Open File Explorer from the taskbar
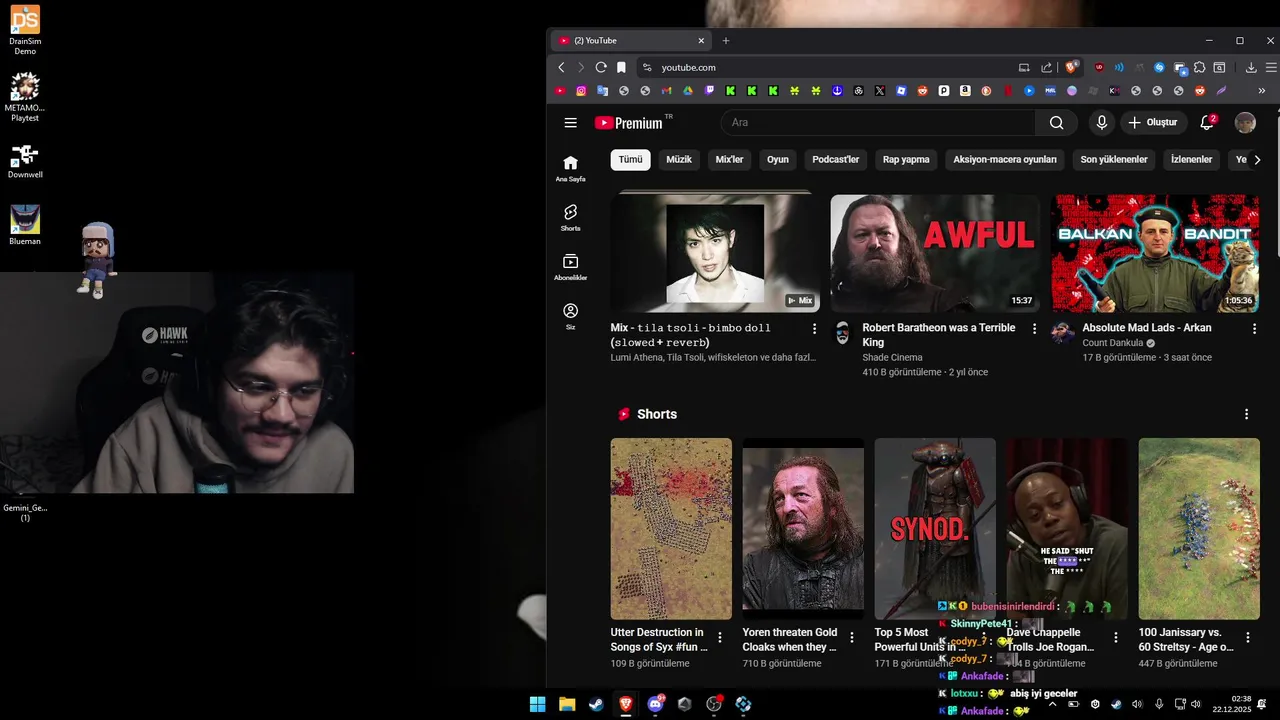1280x720 pixels. pos(566,704)
